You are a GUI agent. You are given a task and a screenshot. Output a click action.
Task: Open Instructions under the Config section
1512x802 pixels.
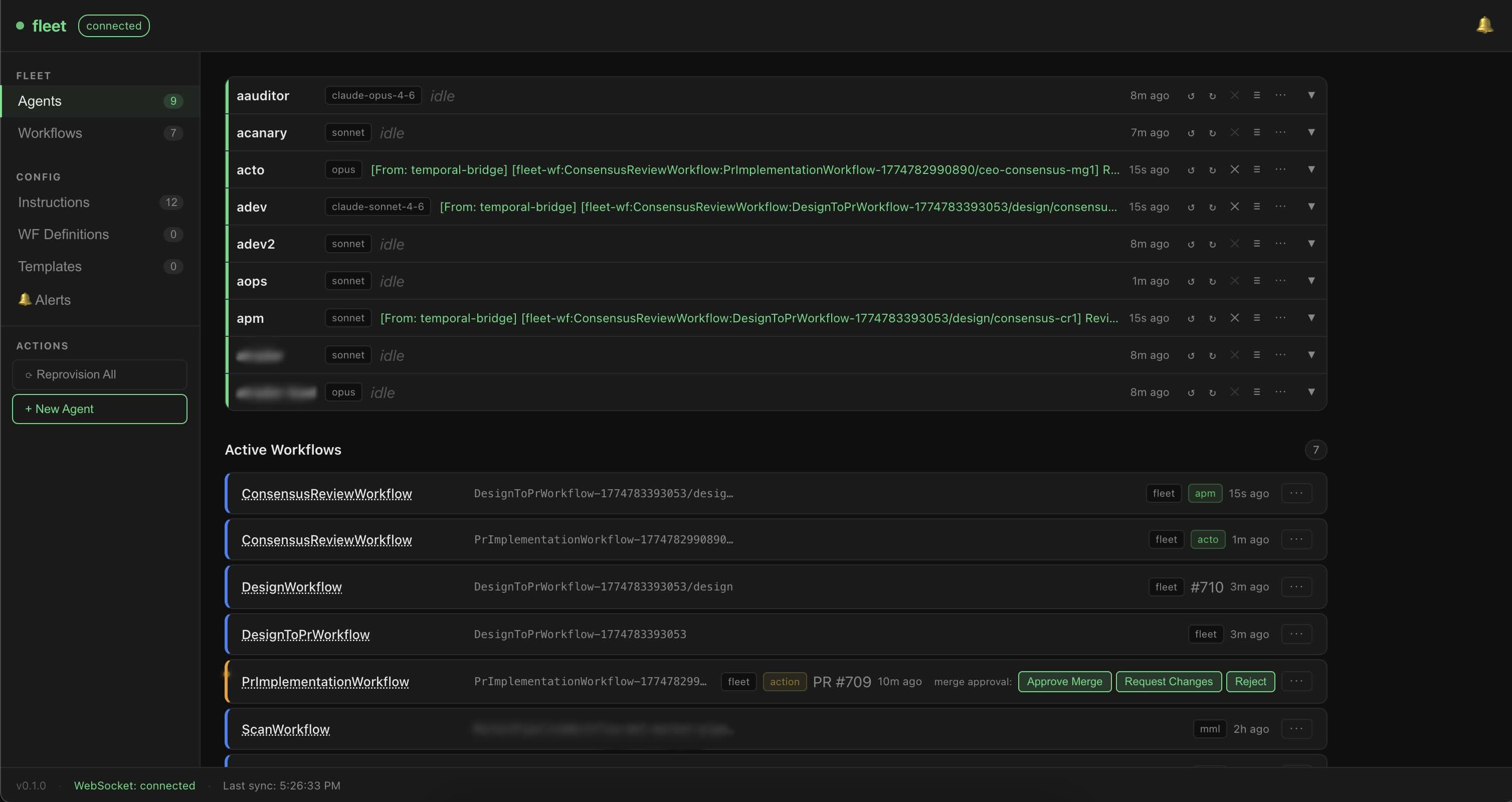pyautogui.click(x=54, y=202)
